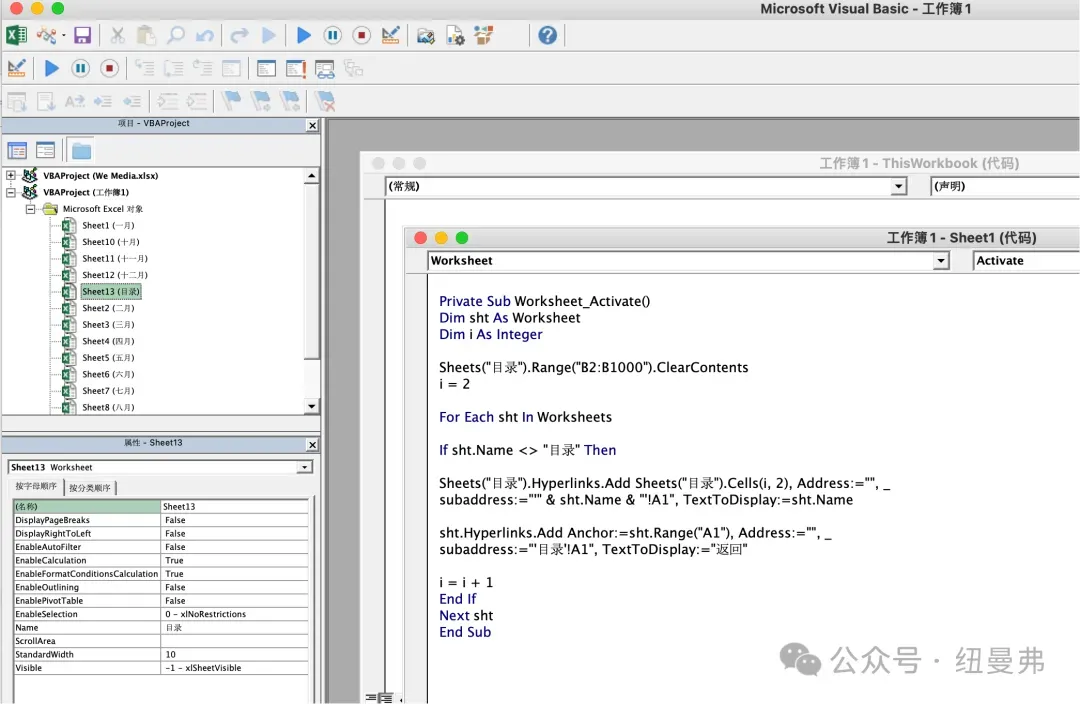Open Activate procedure dropdown in Sheet1 window

tap(1026, 260)
